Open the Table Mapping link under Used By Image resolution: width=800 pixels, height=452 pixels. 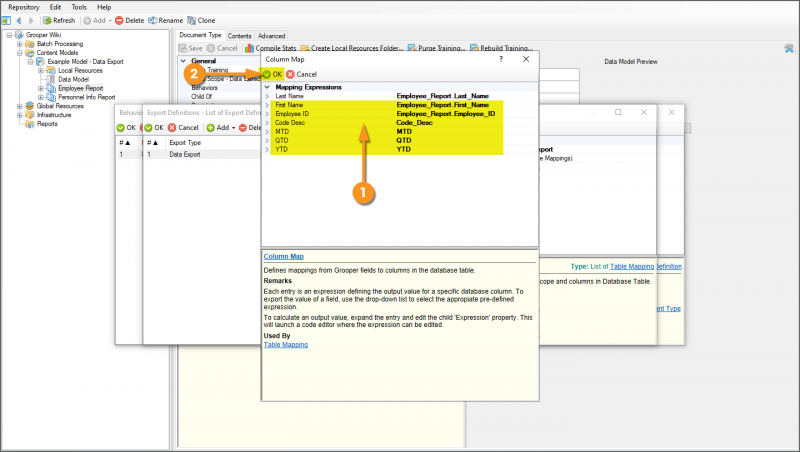pos(286,345)
